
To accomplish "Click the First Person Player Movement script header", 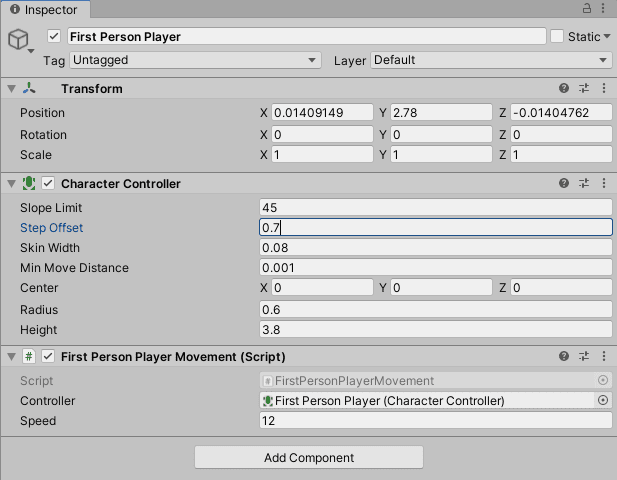I will (x=173, y=357).
